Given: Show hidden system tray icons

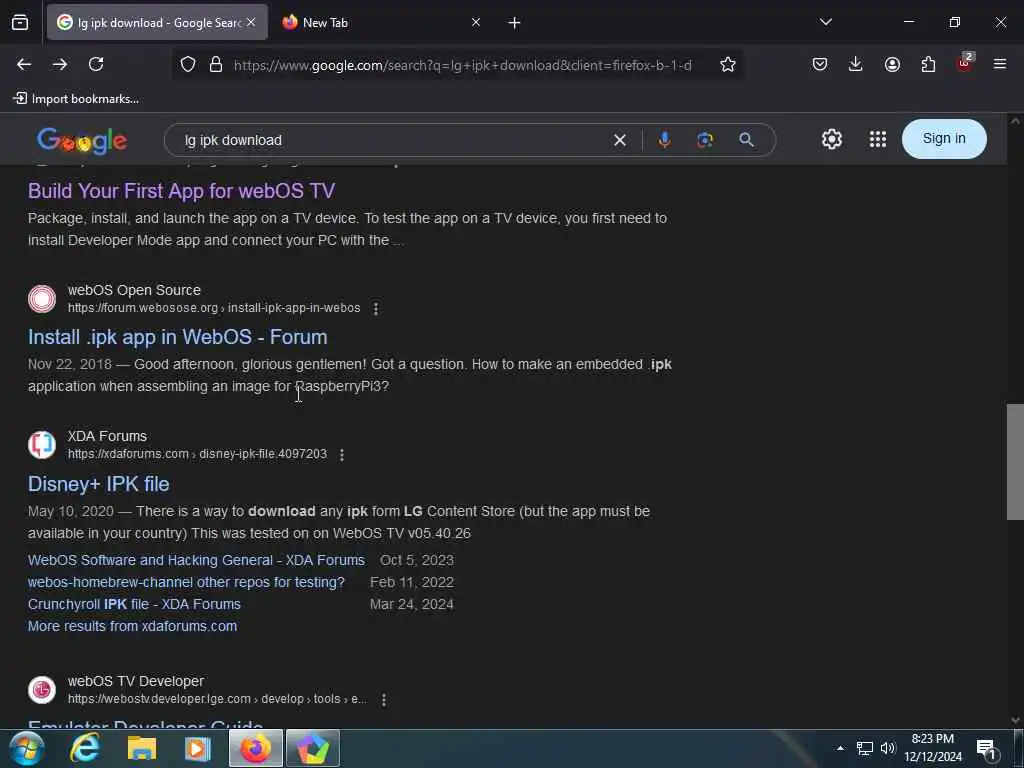Looking at the screenshot, I should coord(840,748).
